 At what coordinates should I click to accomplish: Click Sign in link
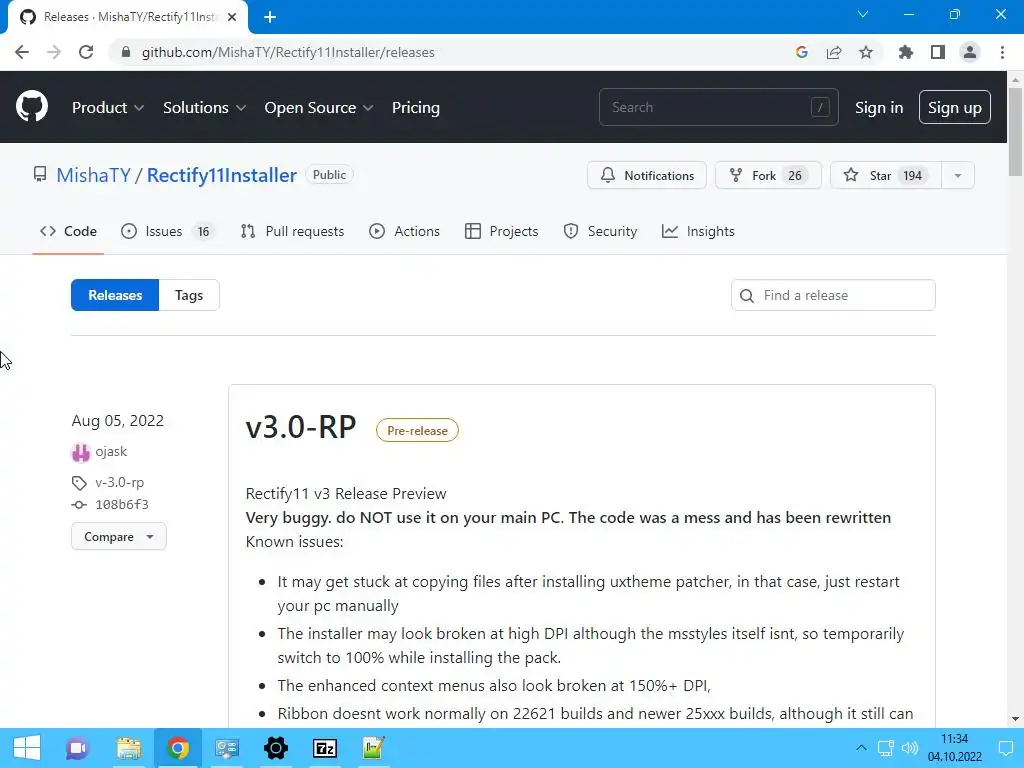click(x=878, y=108)
